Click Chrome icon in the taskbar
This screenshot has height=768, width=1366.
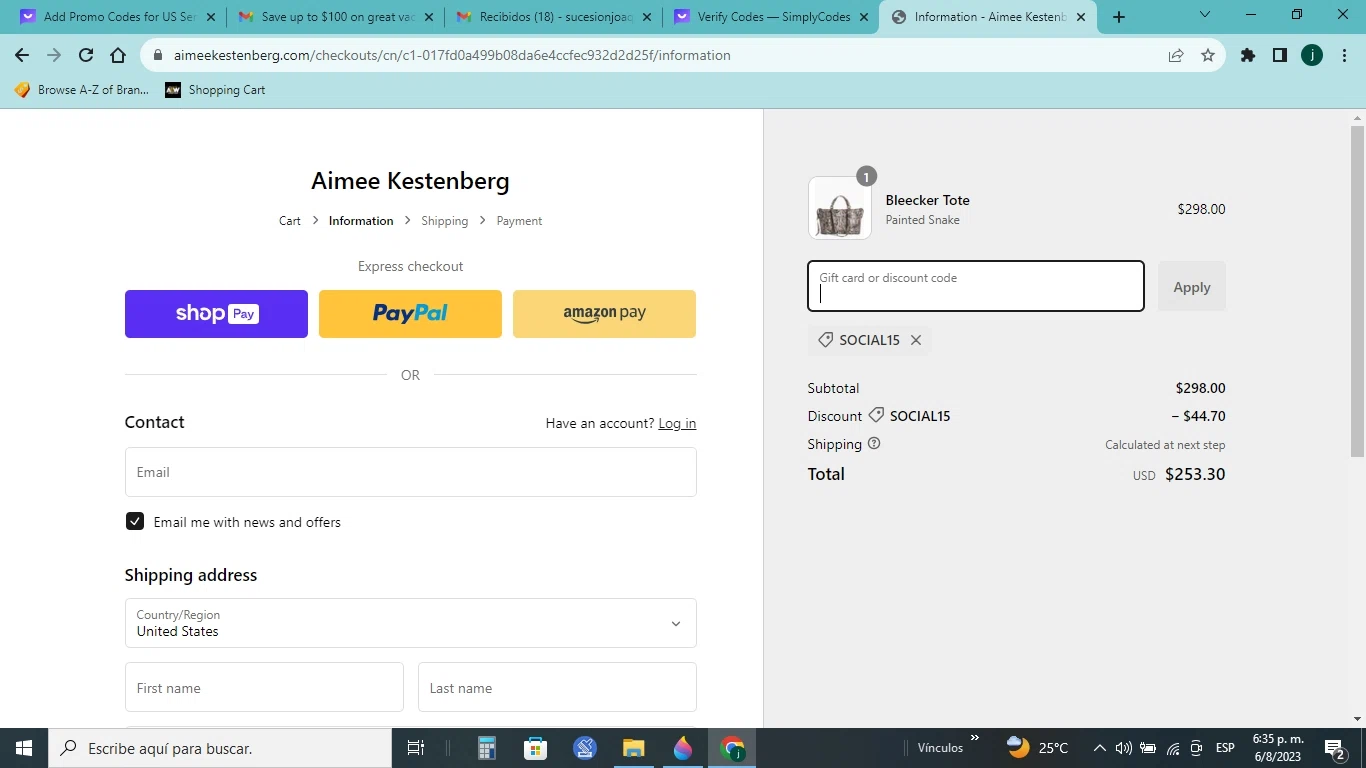click(x=733, y=748)
